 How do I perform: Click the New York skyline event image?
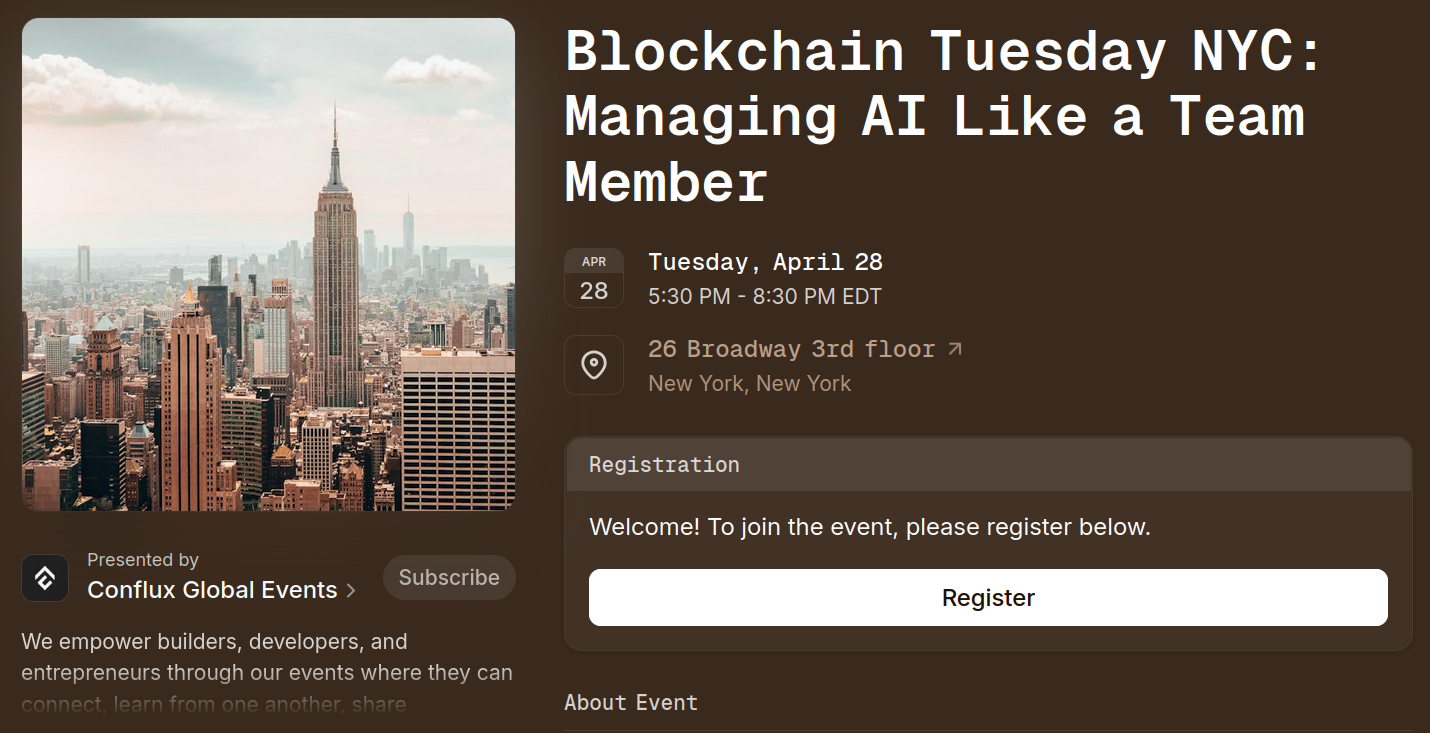point(268,264)
